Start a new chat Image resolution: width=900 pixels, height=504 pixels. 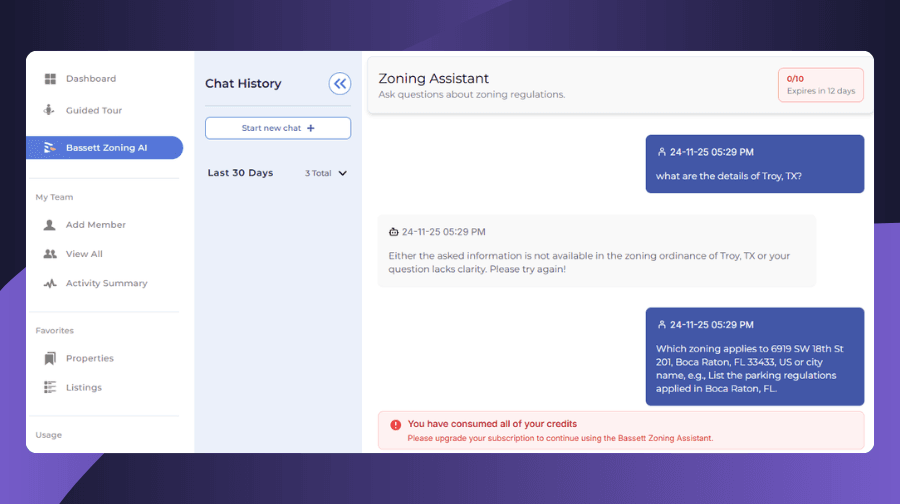click(278, 128)
